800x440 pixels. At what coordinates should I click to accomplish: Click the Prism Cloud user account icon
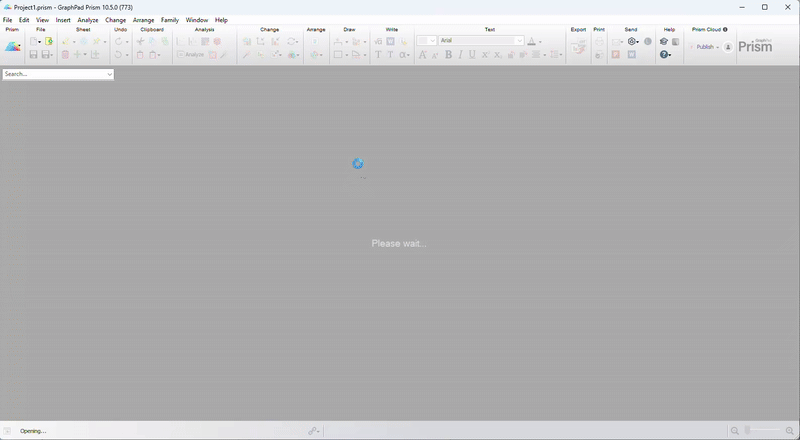point(728,47)
